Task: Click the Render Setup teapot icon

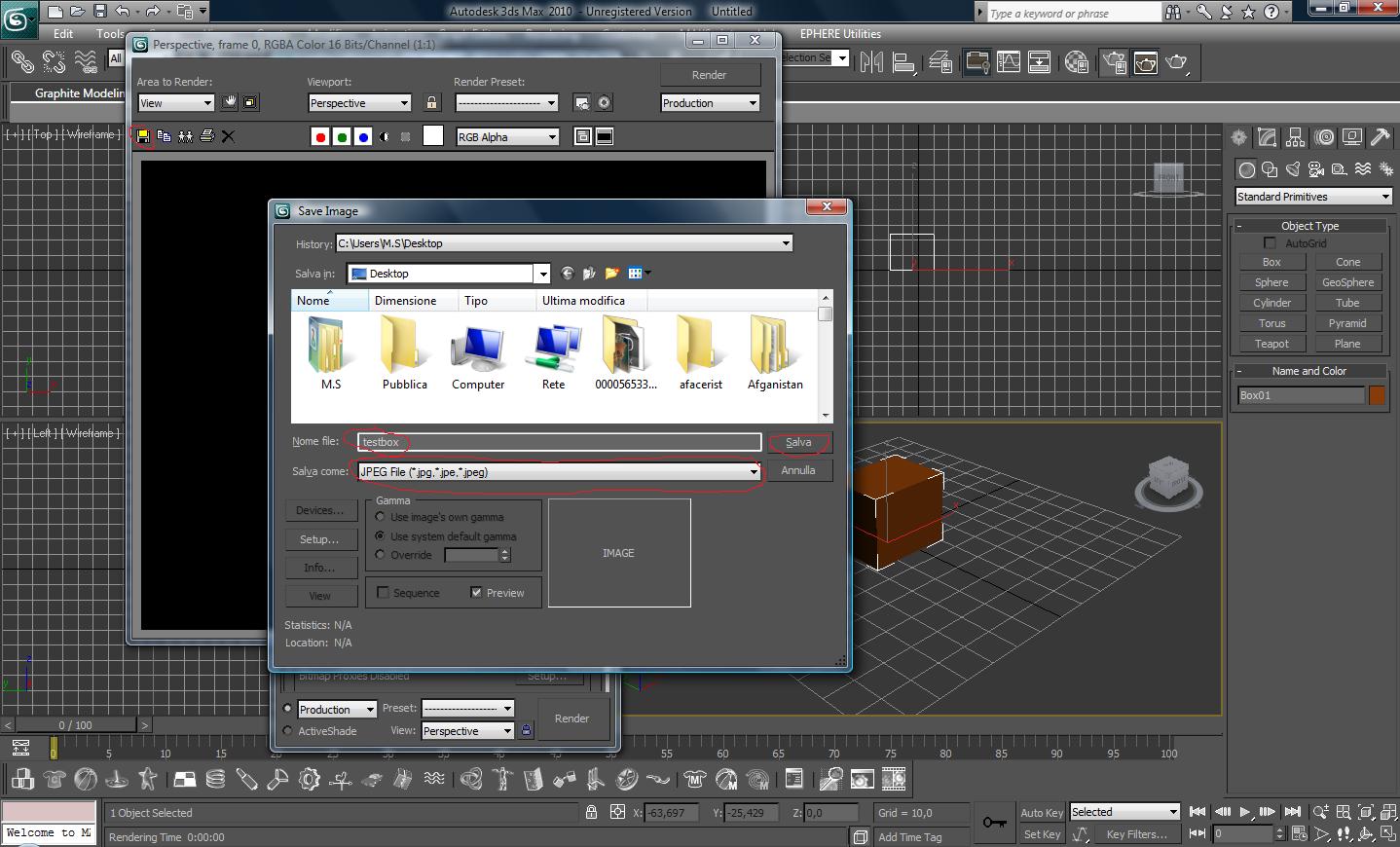Action: pyautogui.click(x=1114, y=62)
